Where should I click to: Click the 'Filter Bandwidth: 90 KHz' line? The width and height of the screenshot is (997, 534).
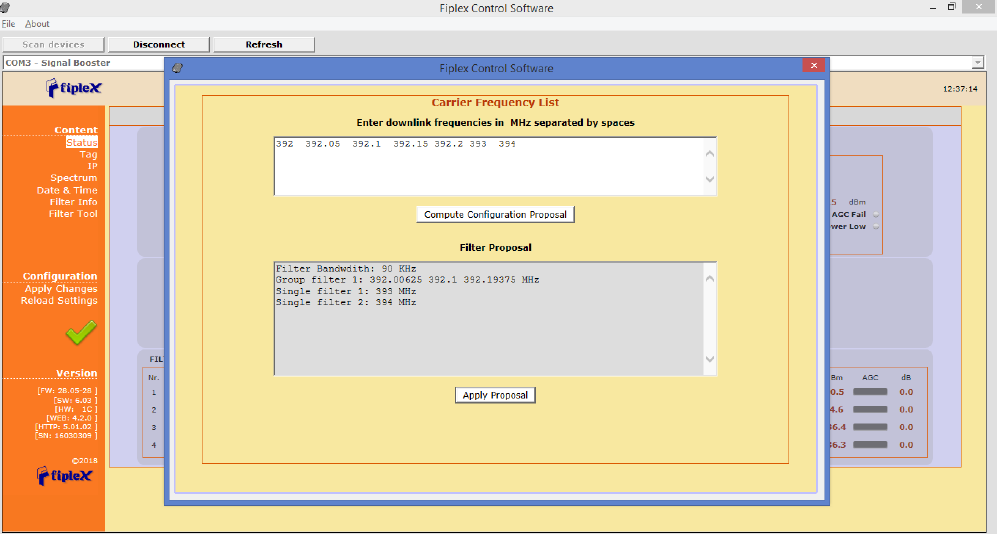[346, 269]
